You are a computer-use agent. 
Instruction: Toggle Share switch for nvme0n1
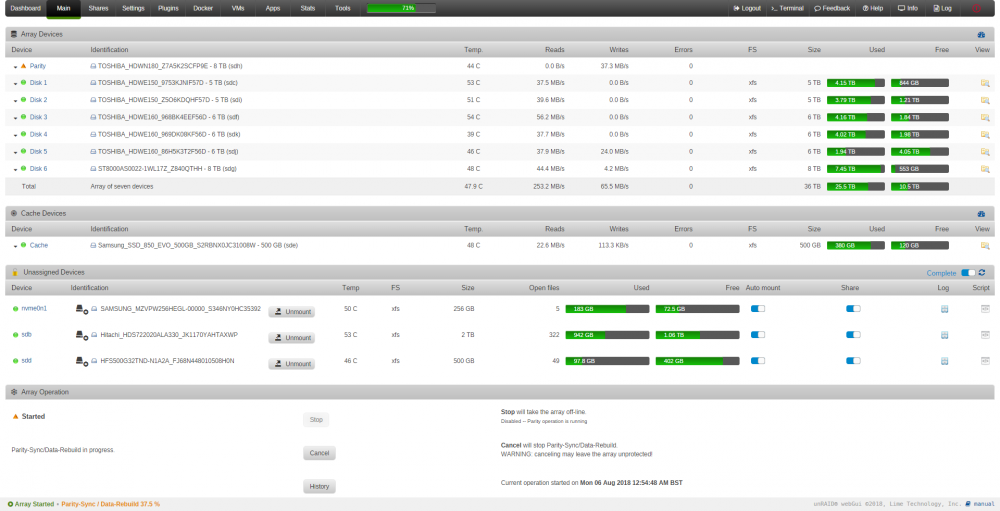[853, 309]
